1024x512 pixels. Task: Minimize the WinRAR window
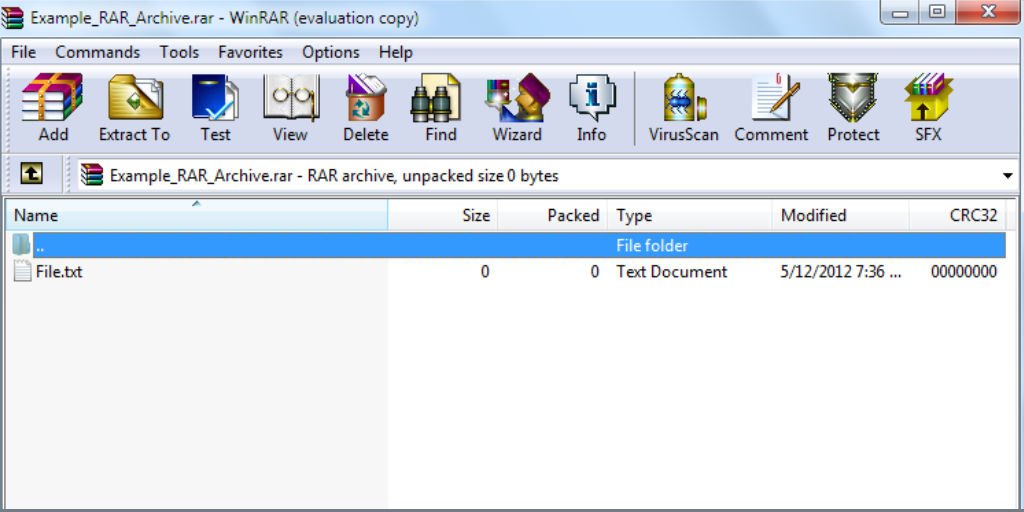(x=900, y=12)
